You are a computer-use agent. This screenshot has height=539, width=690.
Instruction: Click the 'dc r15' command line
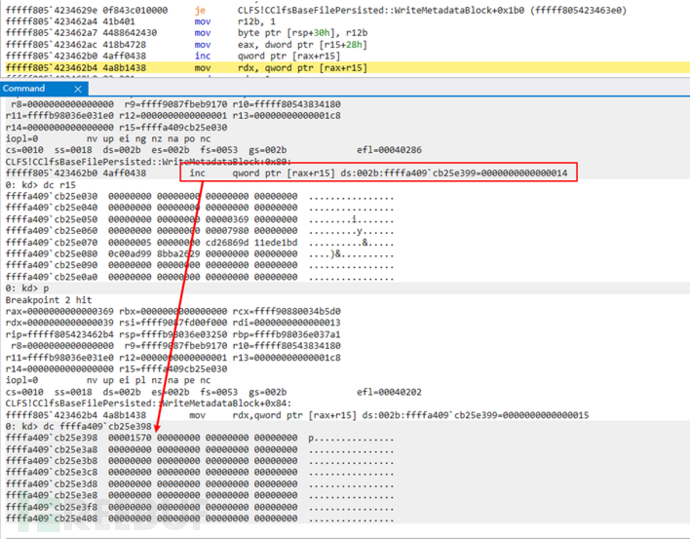(x=40, y=185)
